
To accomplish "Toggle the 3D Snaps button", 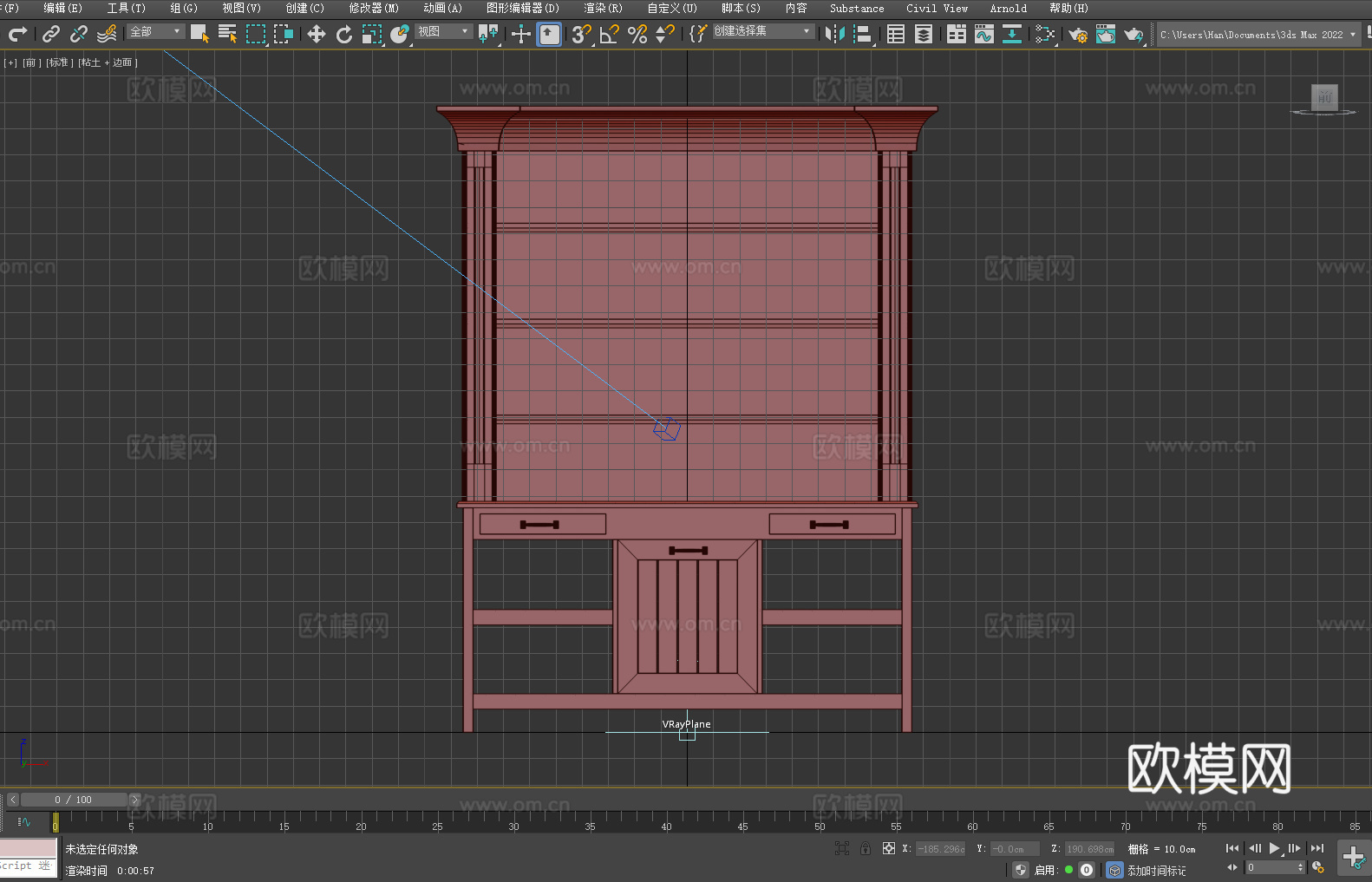I will 582,34.
